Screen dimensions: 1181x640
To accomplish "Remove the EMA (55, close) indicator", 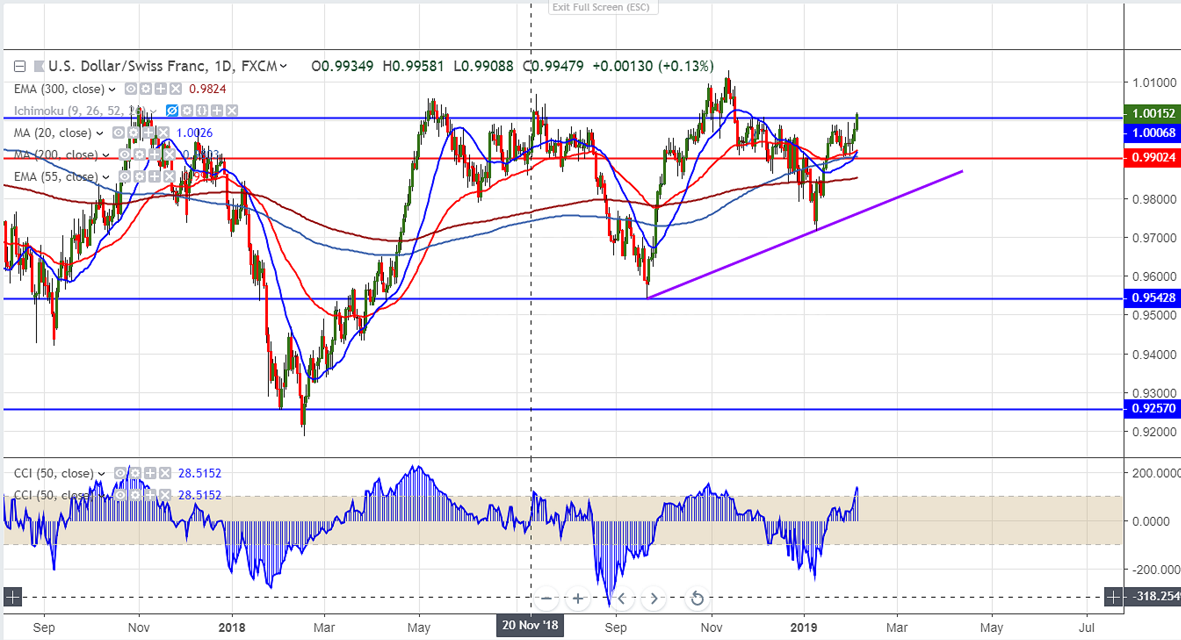I will click(x=169, y=176).
